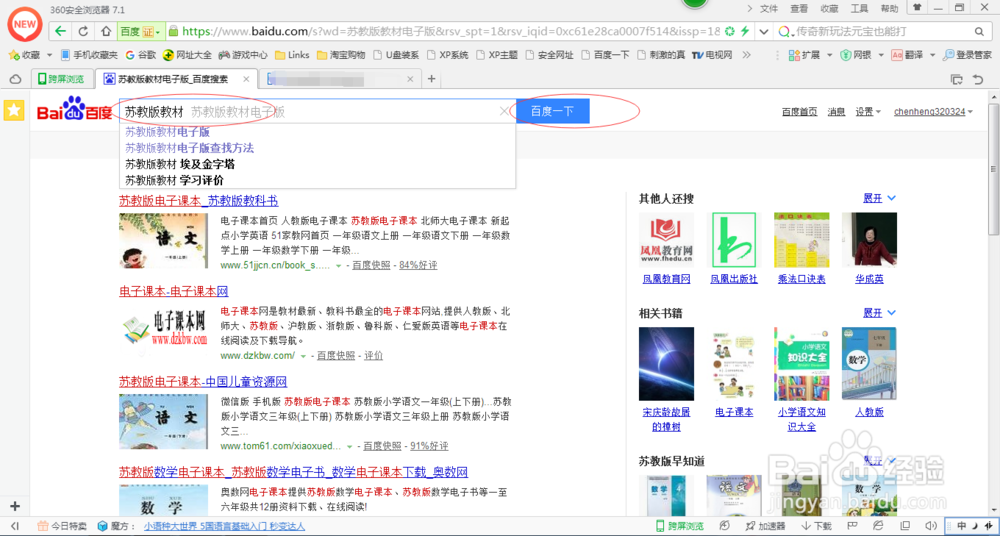Select suggestion 苏教版教材 埃及金字塔
Viewport: 1000px width, 536px height.
pyautogui.click(x=180, y=164)
